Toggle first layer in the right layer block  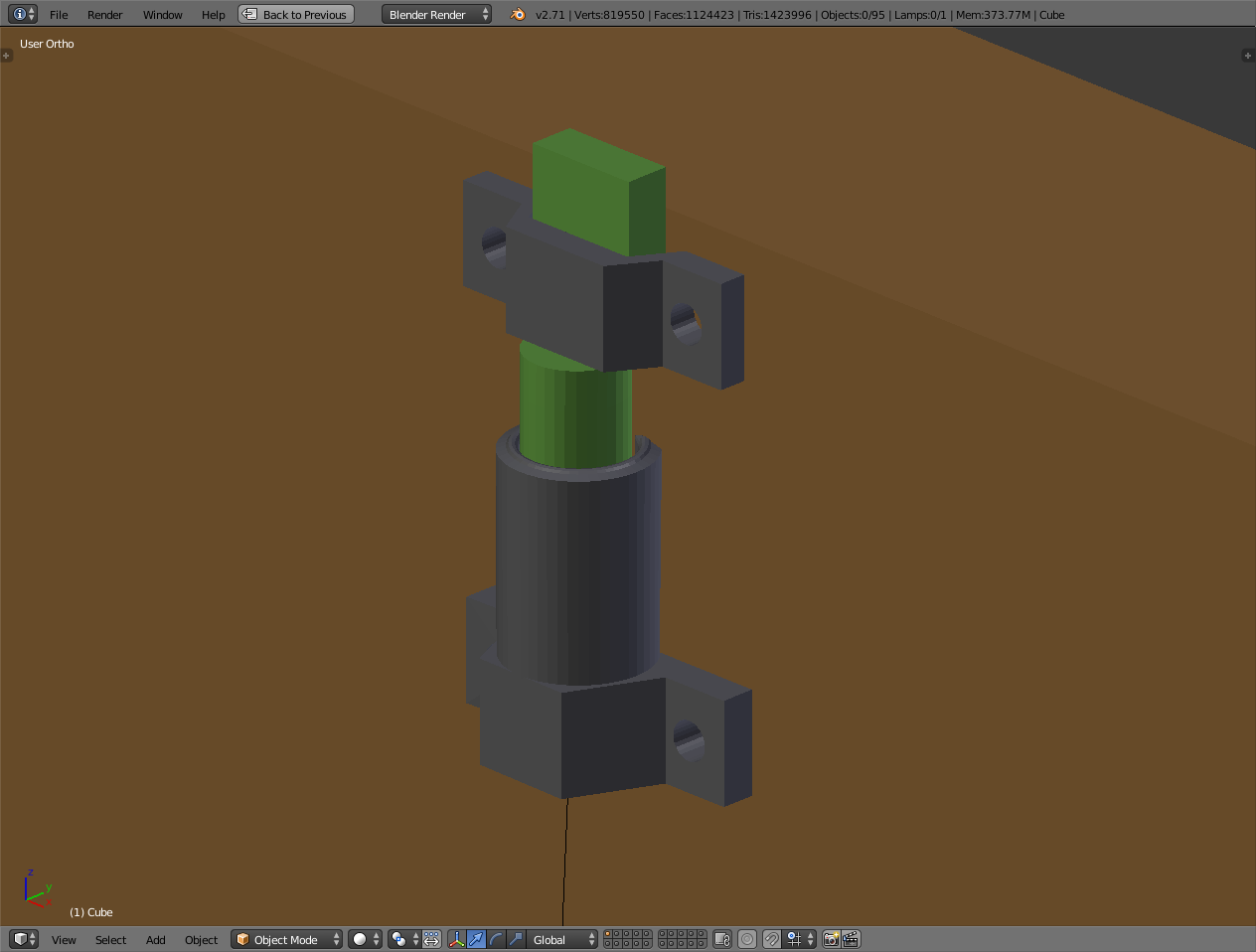click(x=663, y=934)
